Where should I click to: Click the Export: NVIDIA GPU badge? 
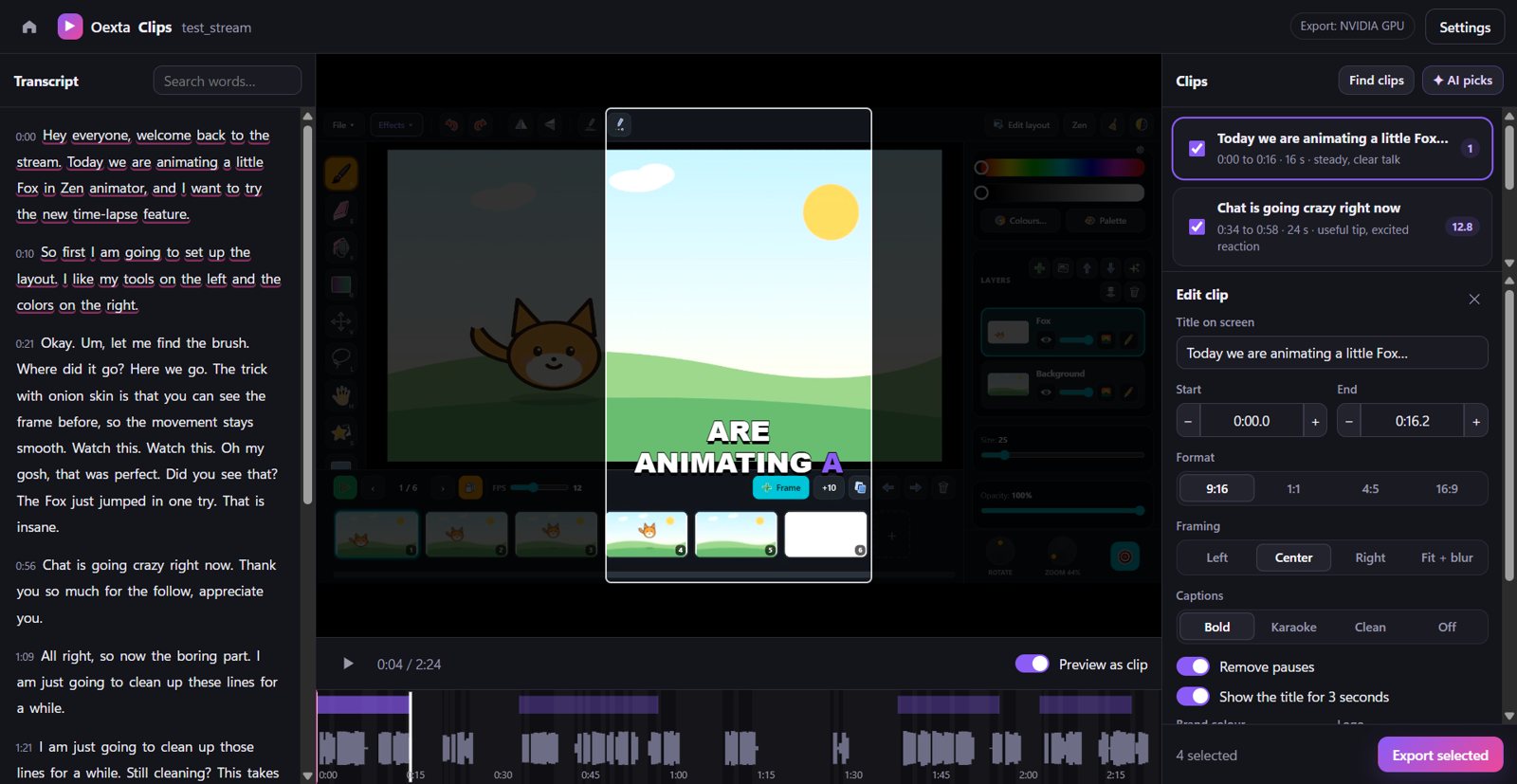[1352, 26]
